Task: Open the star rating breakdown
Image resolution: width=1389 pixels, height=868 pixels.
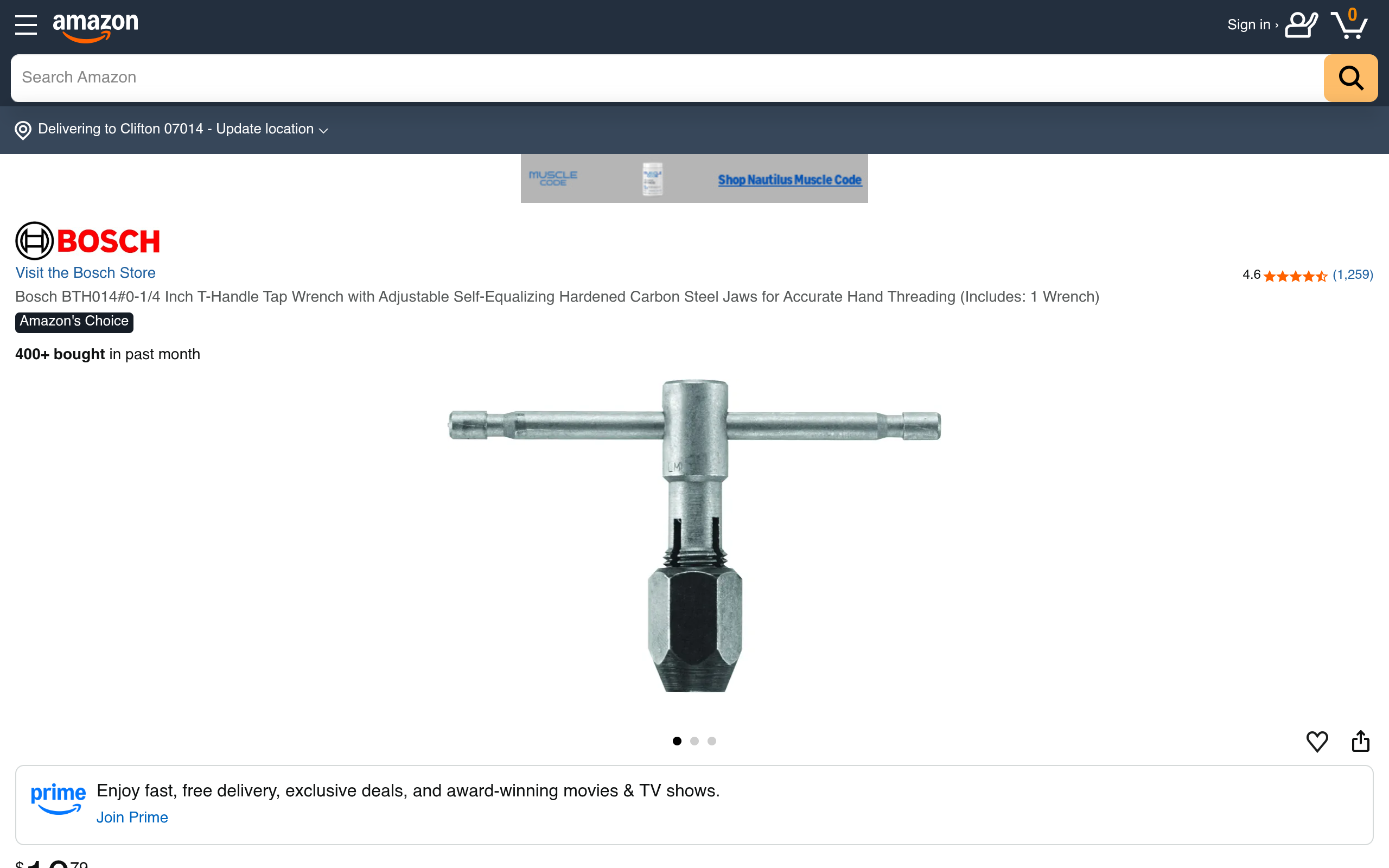Action: pos(1296,276)
